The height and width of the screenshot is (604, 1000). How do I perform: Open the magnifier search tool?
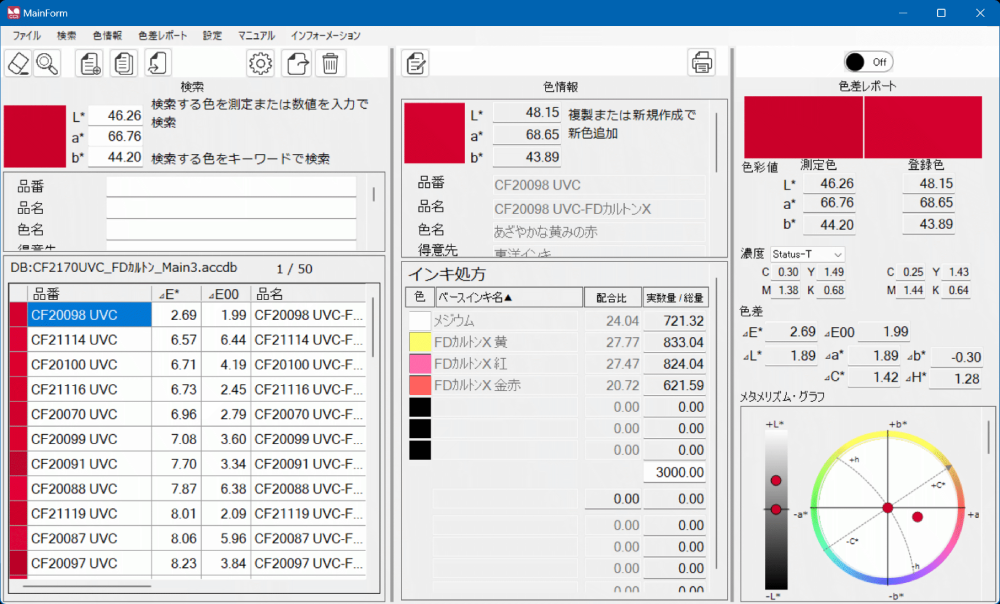pyautogui.click(x=47, y=63)
